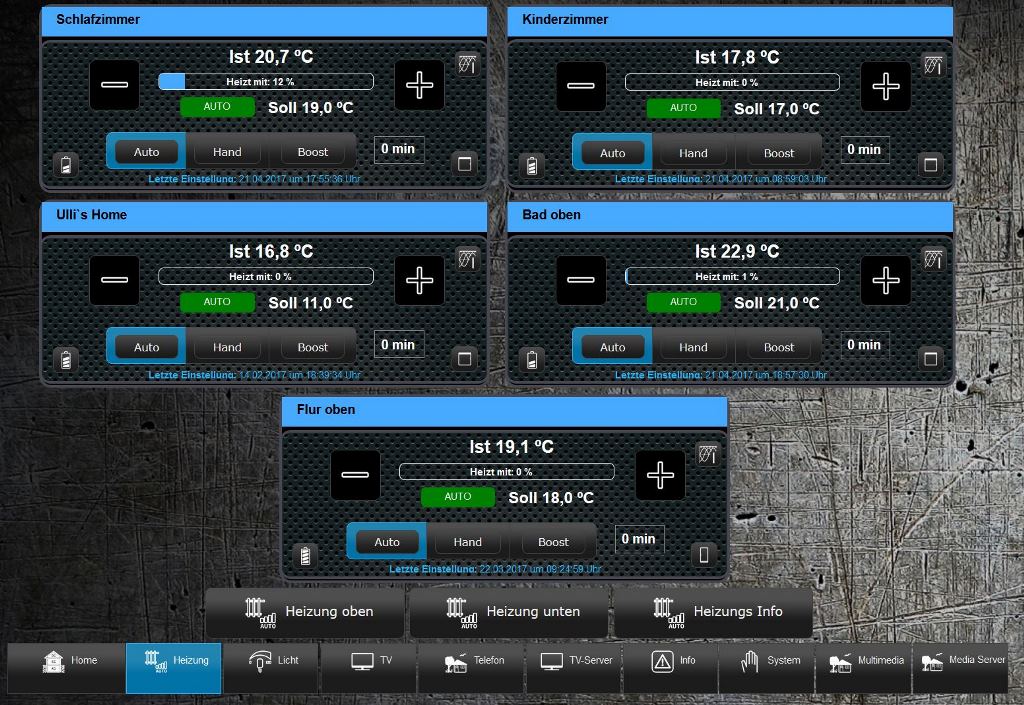The height and width of the screenshot is (705, 1024).
Task: Click the Kinderzimmer heating schedule icon
Action: [x=933, y=65]
